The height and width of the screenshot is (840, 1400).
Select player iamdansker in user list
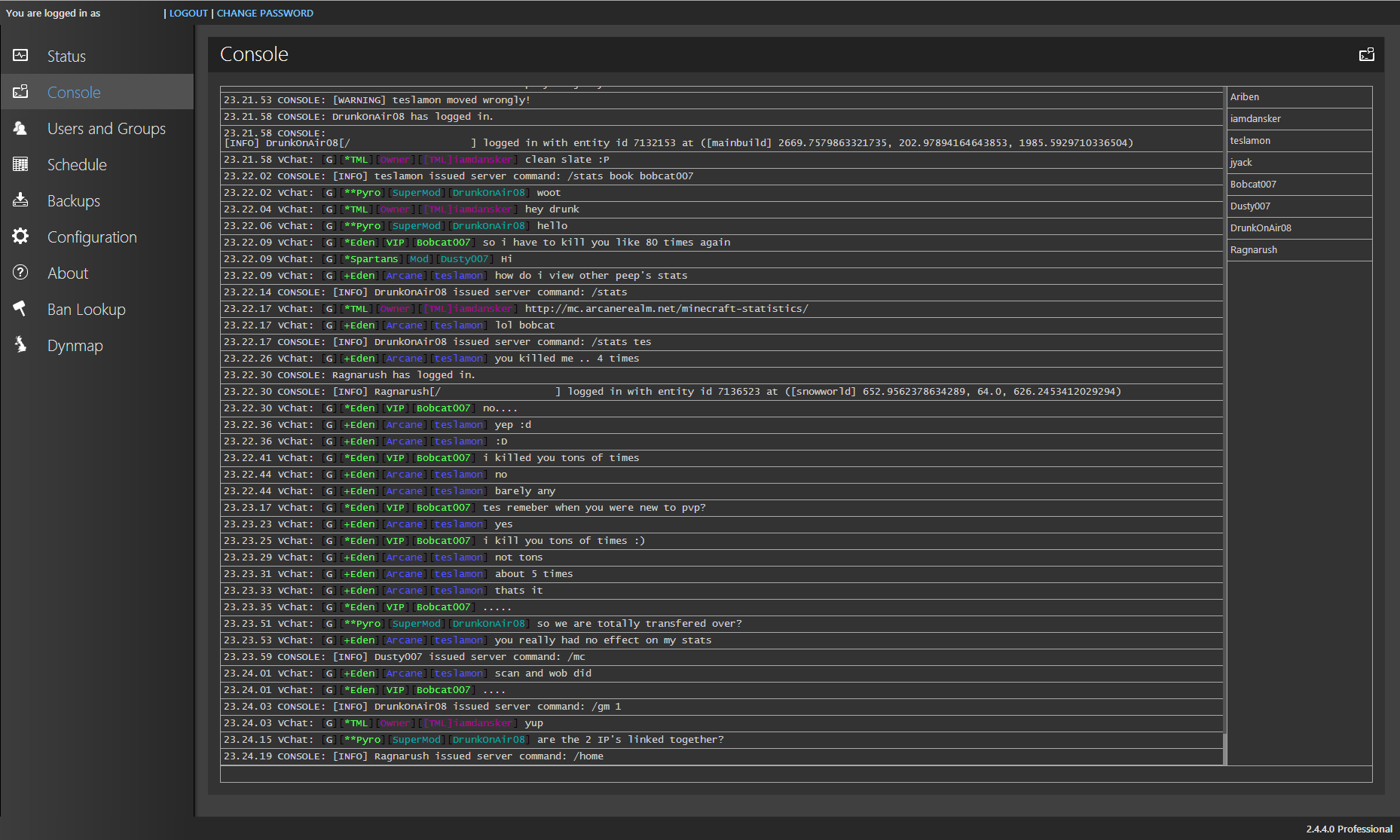pyautogui.click(x=1299, y=119)
